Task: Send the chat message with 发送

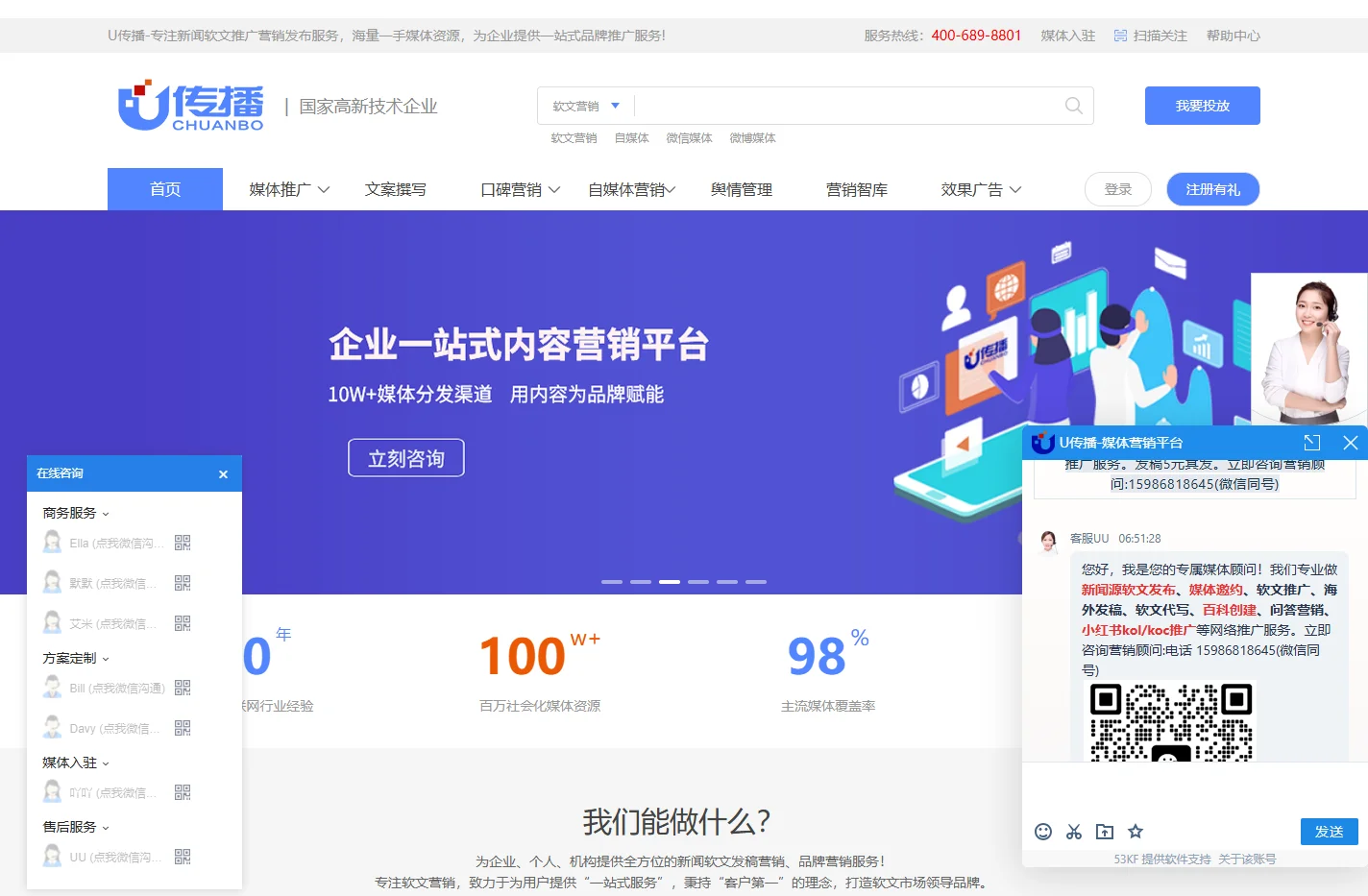Action: (1330, 832)
